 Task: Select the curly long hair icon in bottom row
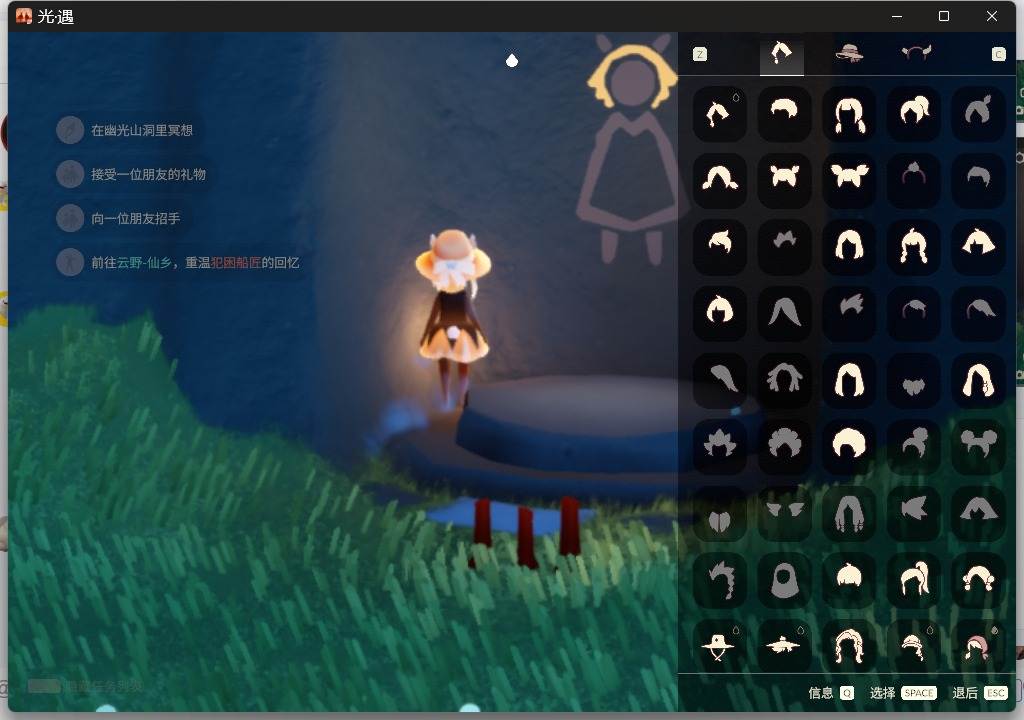pyautogui.click(x=848, y=647)
